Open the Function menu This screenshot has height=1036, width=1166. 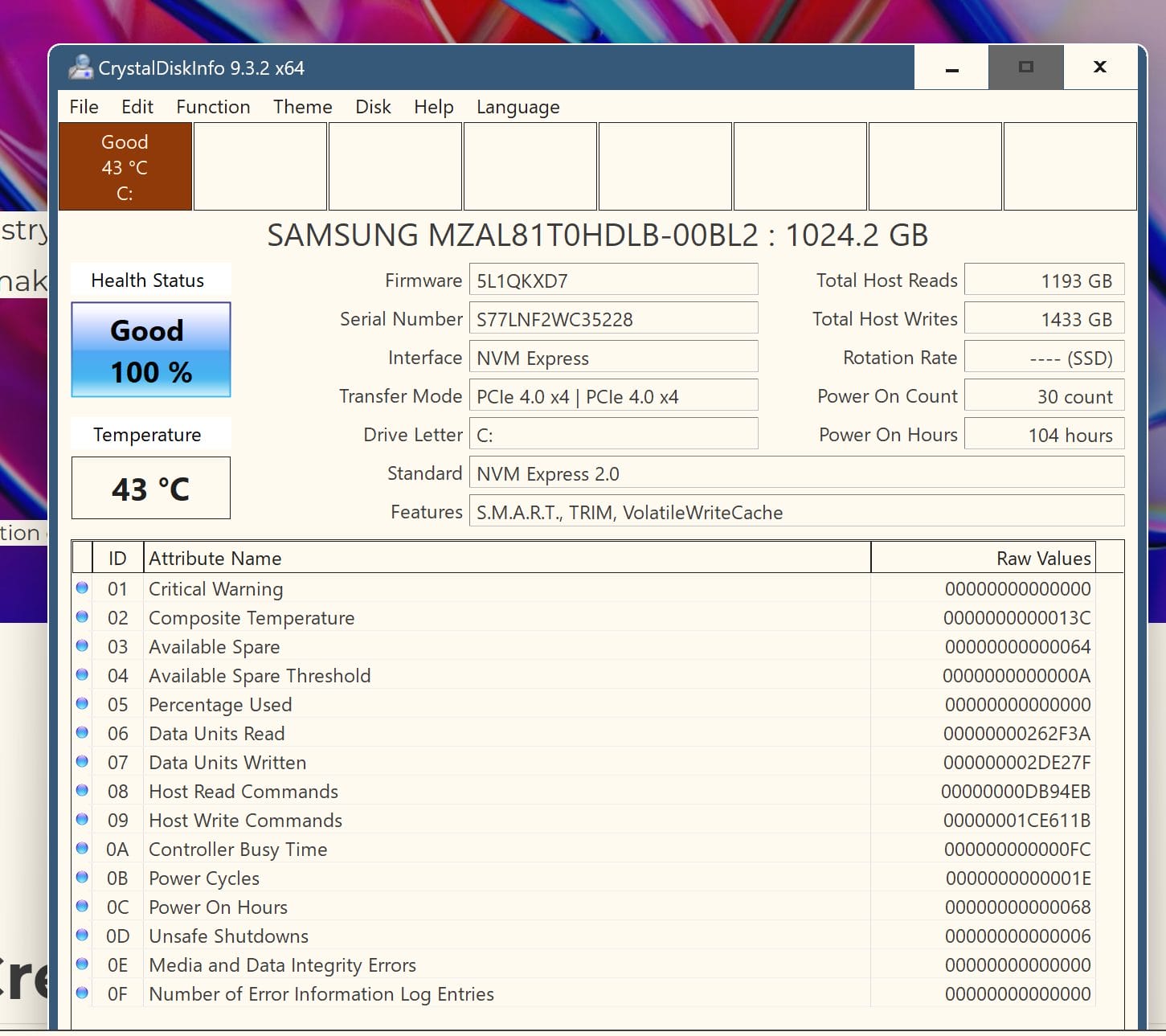click(213, 107)
